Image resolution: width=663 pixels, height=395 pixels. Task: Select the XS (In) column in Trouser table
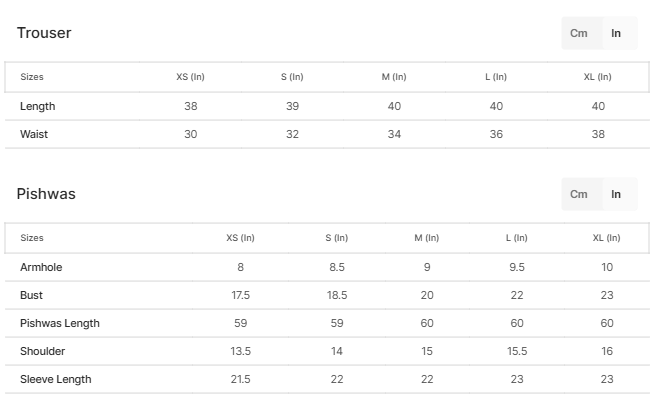(x=190, y=77)
